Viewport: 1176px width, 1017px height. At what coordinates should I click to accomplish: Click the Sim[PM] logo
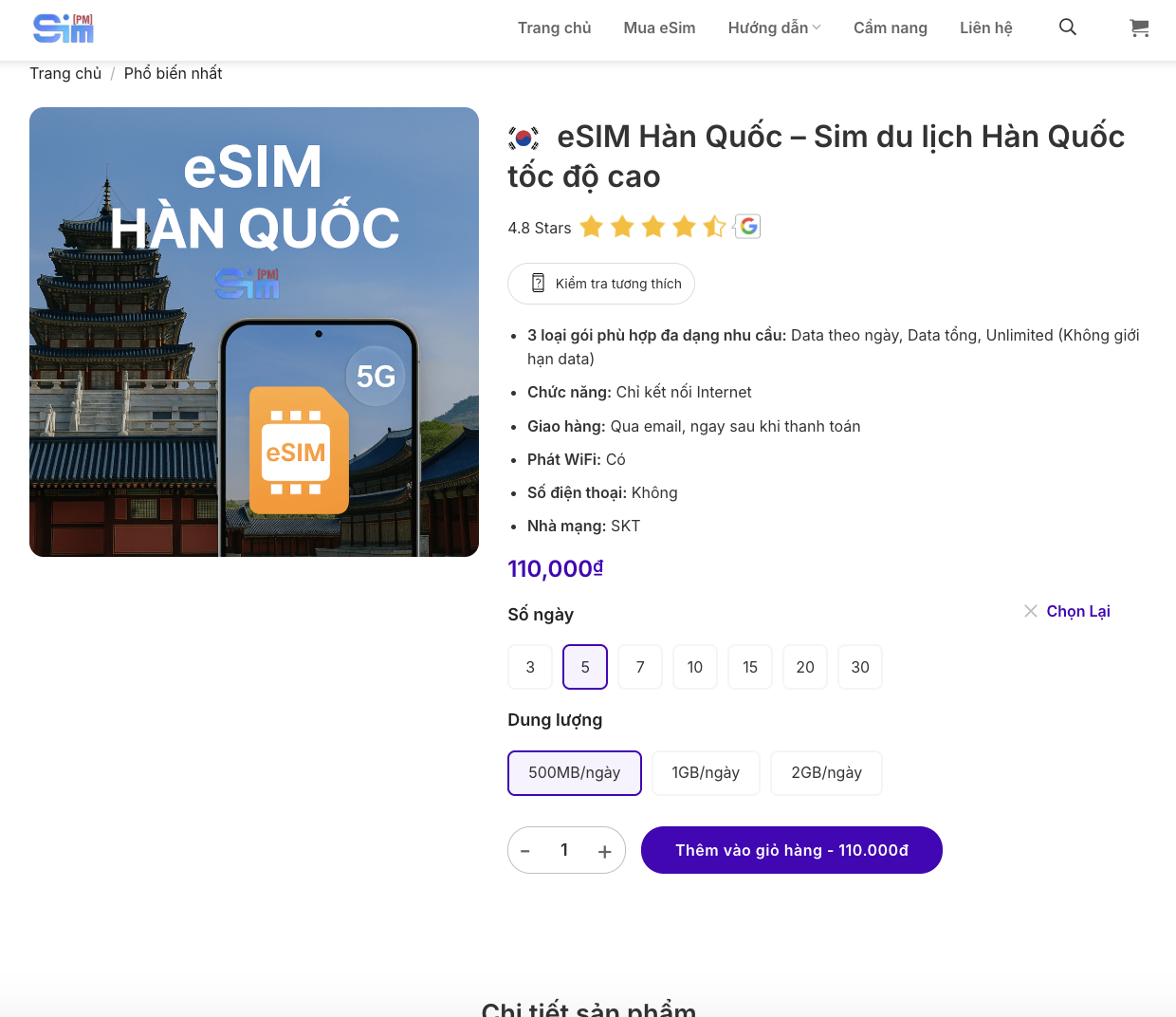point(62,28)
